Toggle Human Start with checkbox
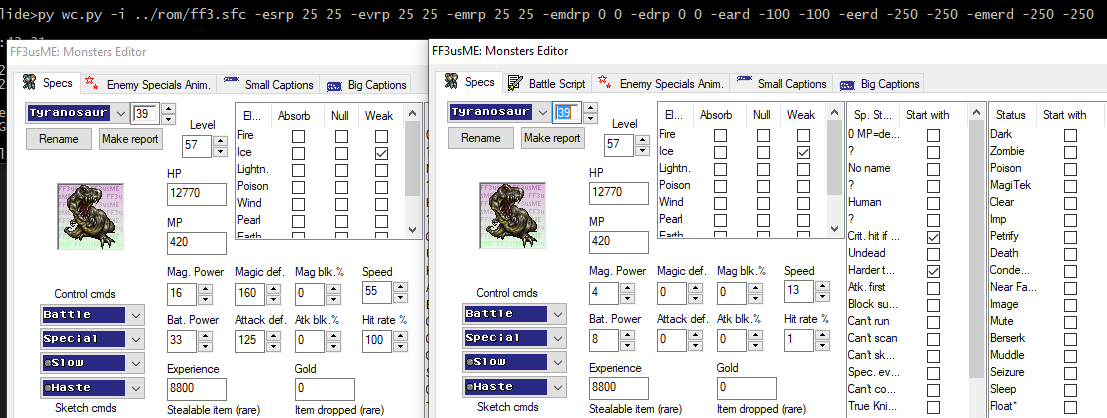 coord(933,203)
